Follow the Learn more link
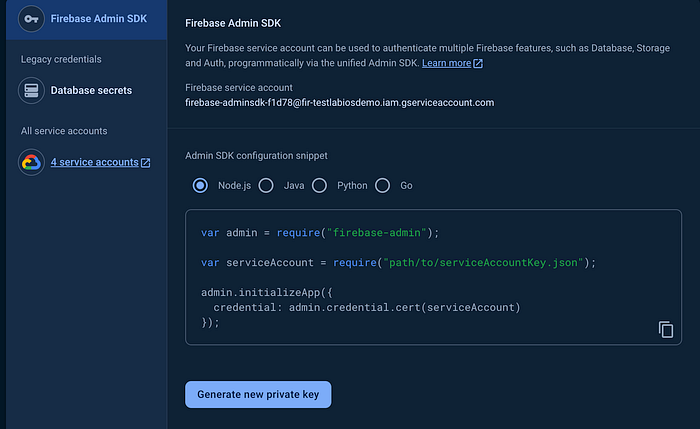Image resolution: width=700 pixels, height=429 pixels. tap(446, 64)
